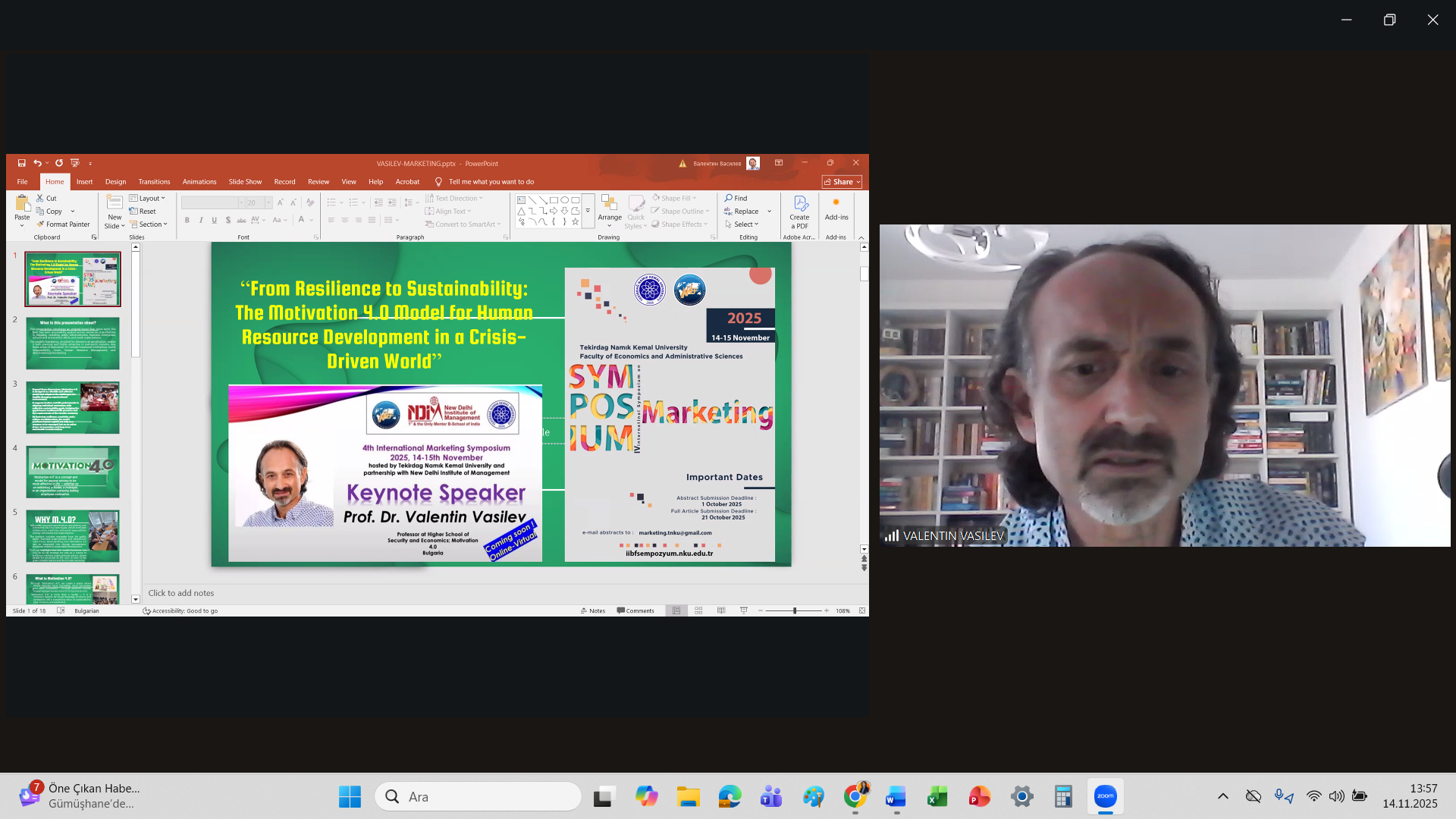
Task: Toggle Normal view button in status bar
Action: 676,610
